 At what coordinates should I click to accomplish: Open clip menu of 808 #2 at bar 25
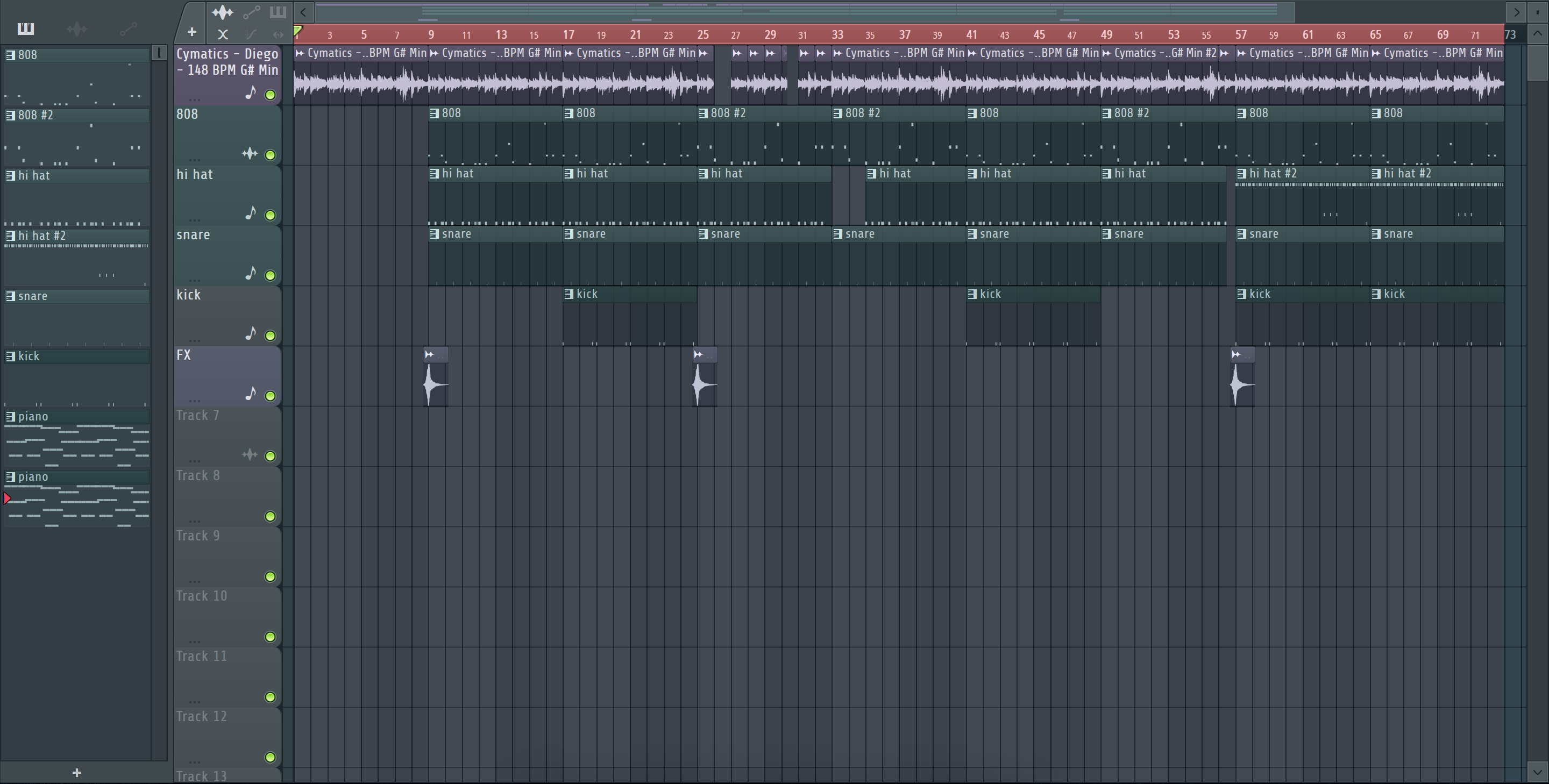703,113
